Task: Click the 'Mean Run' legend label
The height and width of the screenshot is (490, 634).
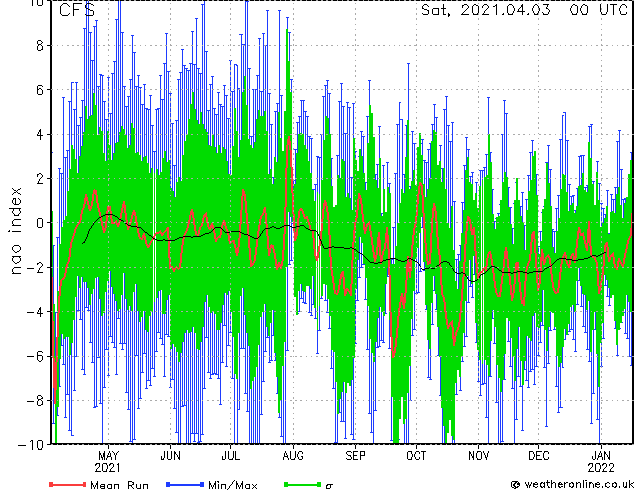Action: [119, 485]
